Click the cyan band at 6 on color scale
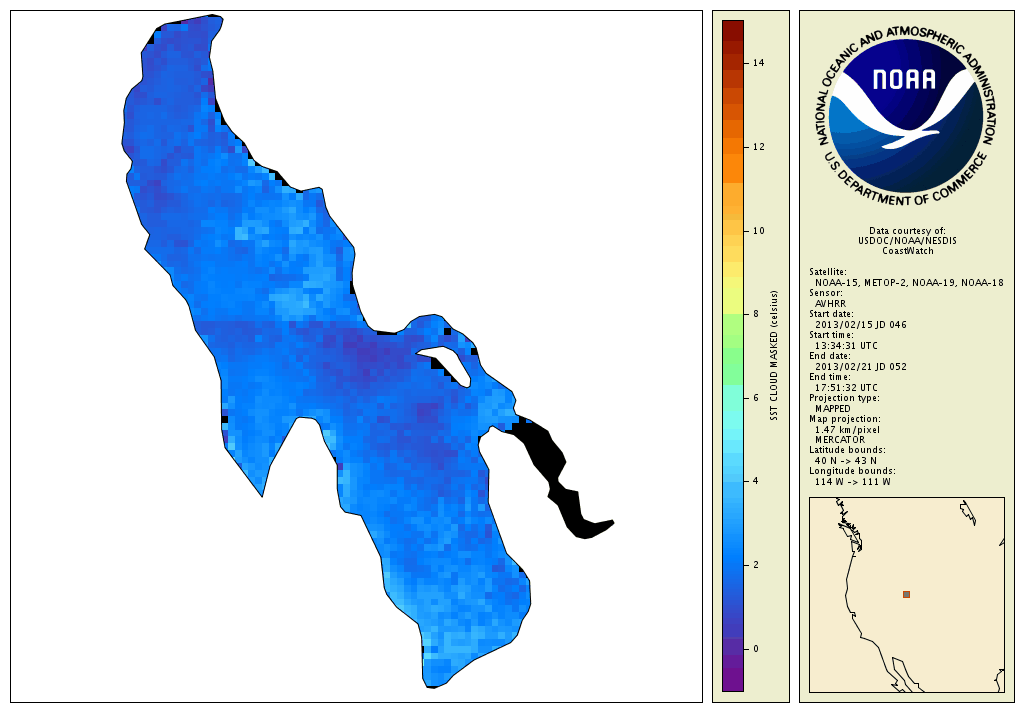 pyautogui.click(x=733, y=398)
